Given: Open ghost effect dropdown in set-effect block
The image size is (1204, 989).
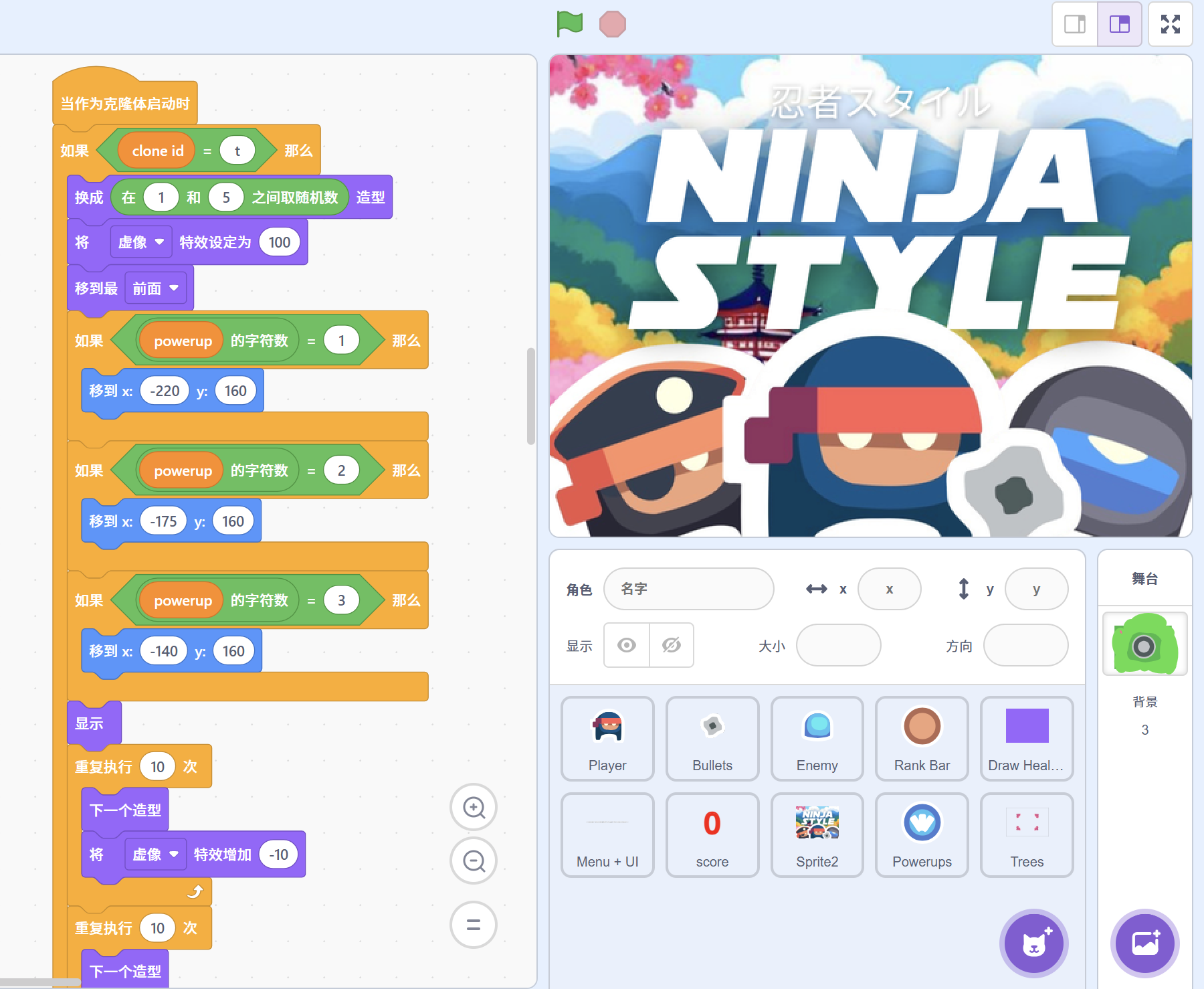Looking at the screenshot, I should 141,242.
